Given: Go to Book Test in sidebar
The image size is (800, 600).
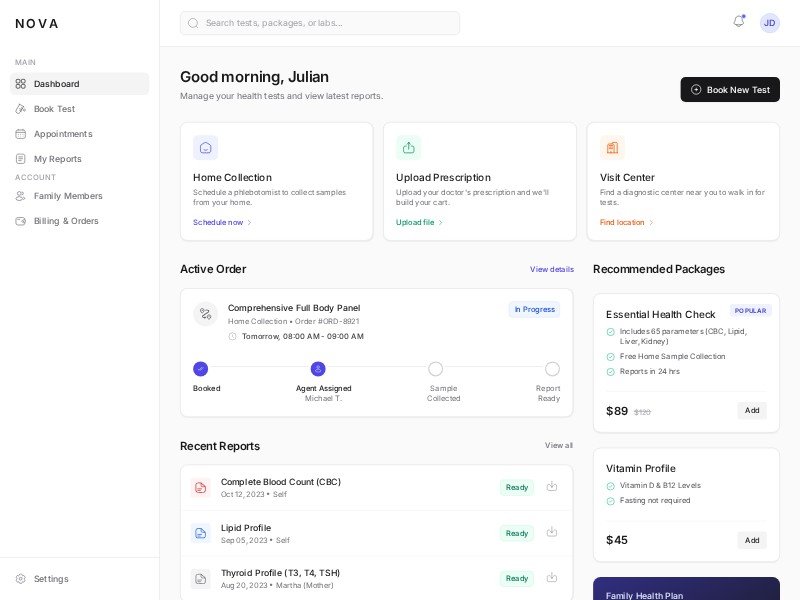Looking at the screenshot, I should [54, 109].
